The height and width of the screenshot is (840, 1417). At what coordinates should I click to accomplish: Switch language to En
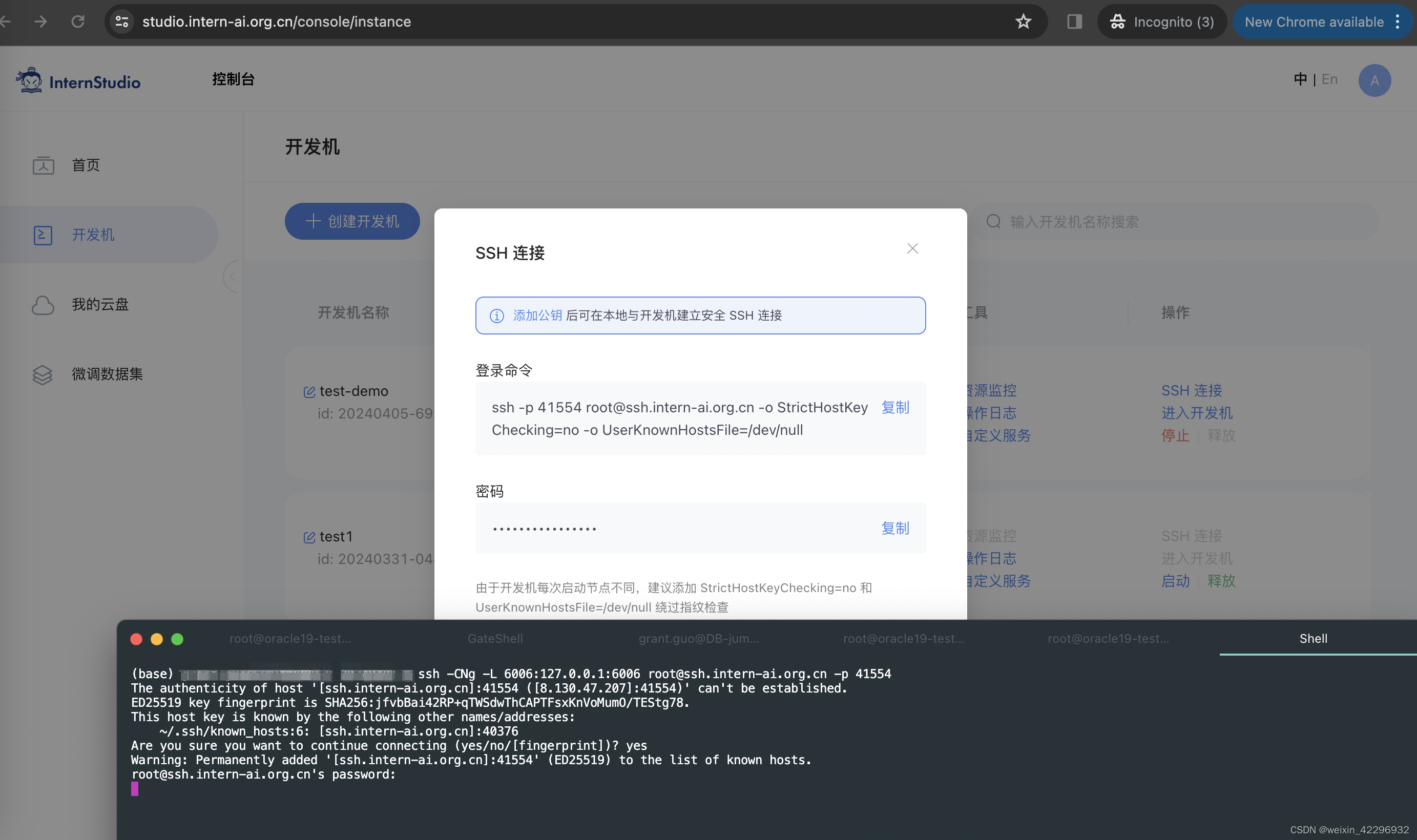coord(1329,79)
